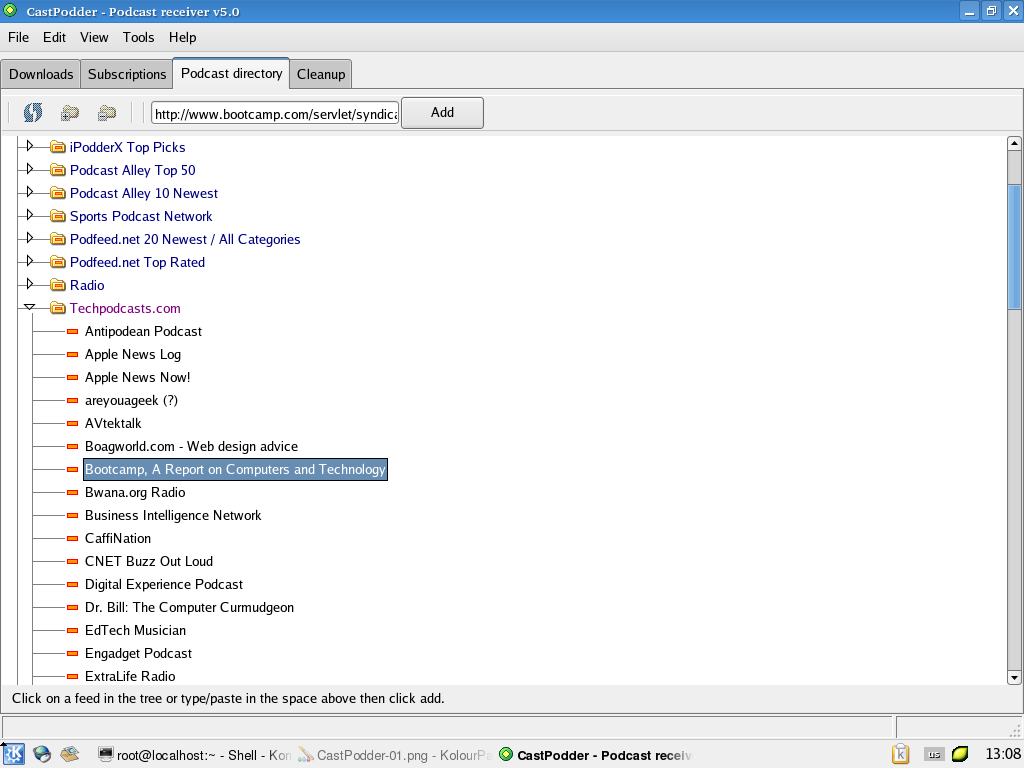Viewport: 1024px width, 768px height.
Task: Select Bootcamp, A Report on Computers and Technology
Action: [235, 470]
